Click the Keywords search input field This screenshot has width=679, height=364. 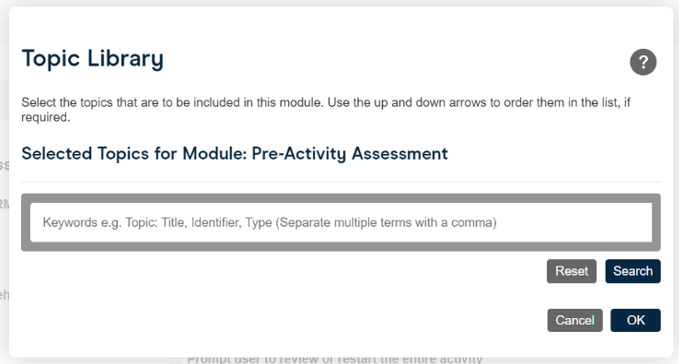click(341, 222)
